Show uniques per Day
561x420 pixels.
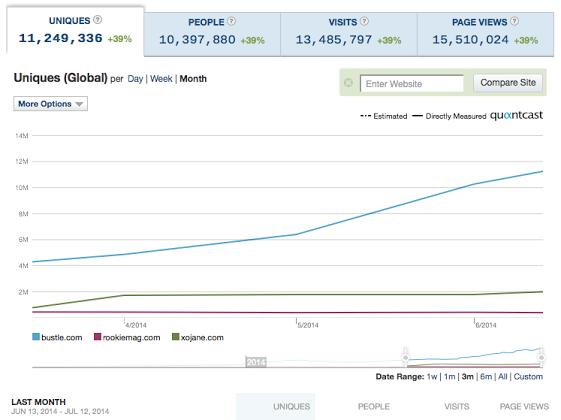pos(135,79)
